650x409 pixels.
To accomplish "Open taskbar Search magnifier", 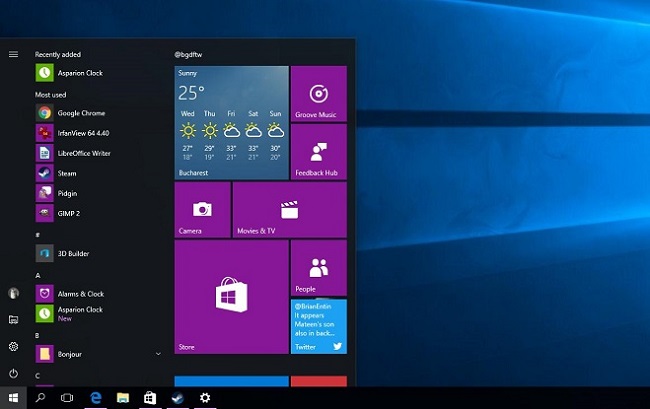I will [40, 398].
